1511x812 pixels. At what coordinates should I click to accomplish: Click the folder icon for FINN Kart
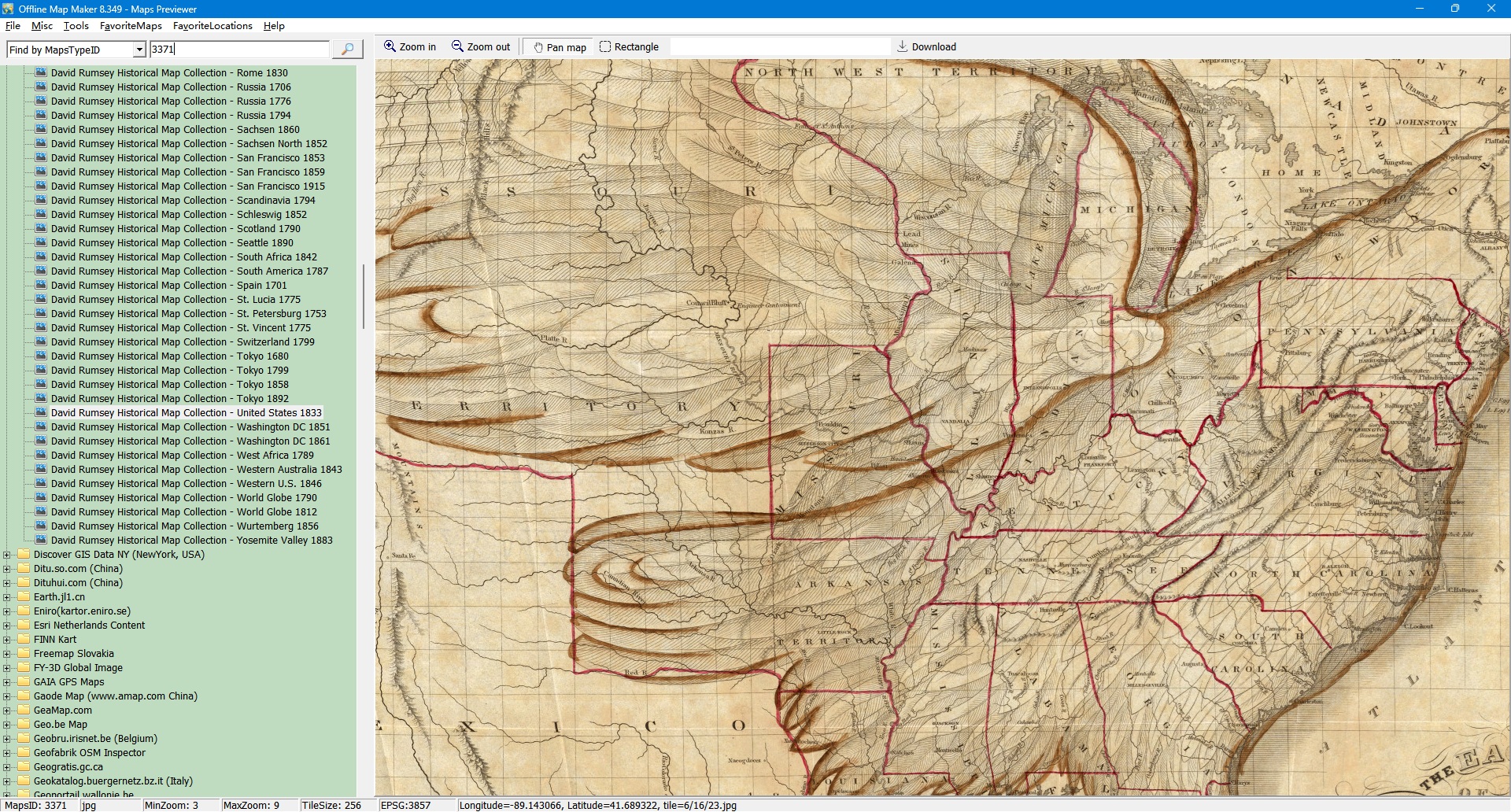[24, 640]
